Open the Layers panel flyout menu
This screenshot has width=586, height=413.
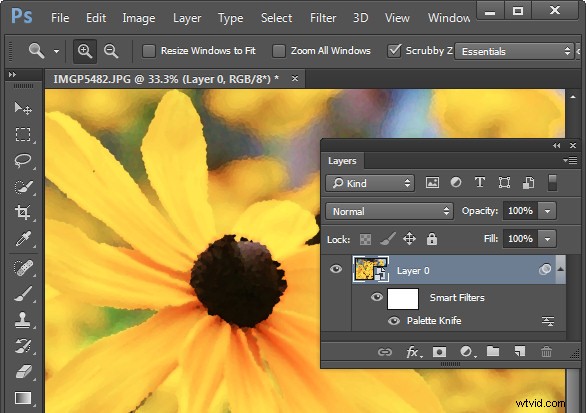pos(570,160)
